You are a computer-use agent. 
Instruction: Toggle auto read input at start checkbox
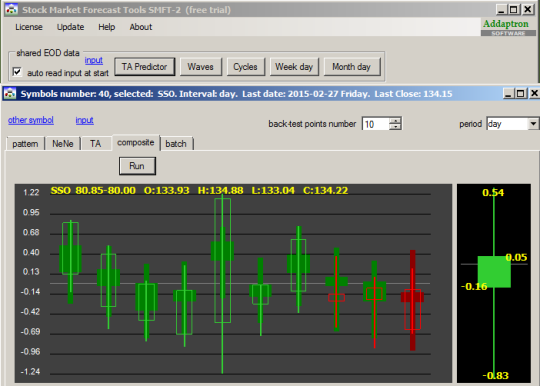[17, 72]
